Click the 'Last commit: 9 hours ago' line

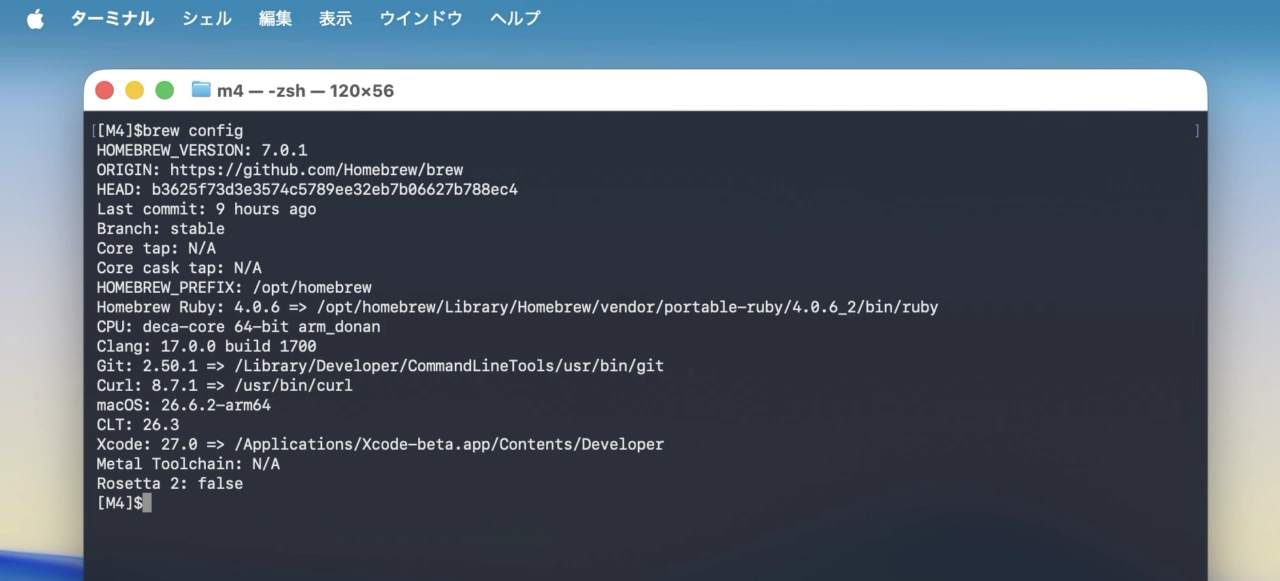click(206, 209)
